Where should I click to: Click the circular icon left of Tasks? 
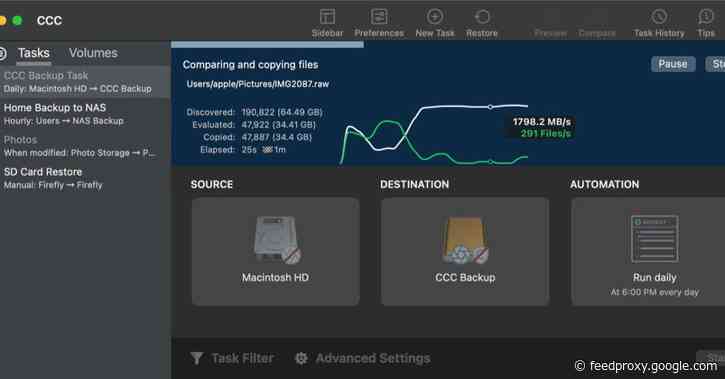tap(3, 53)
